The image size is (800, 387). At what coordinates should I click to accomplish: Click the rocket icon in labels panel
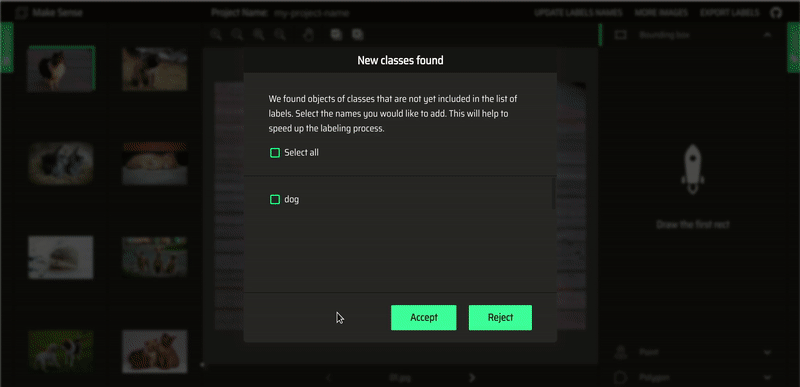click(692, 169)
